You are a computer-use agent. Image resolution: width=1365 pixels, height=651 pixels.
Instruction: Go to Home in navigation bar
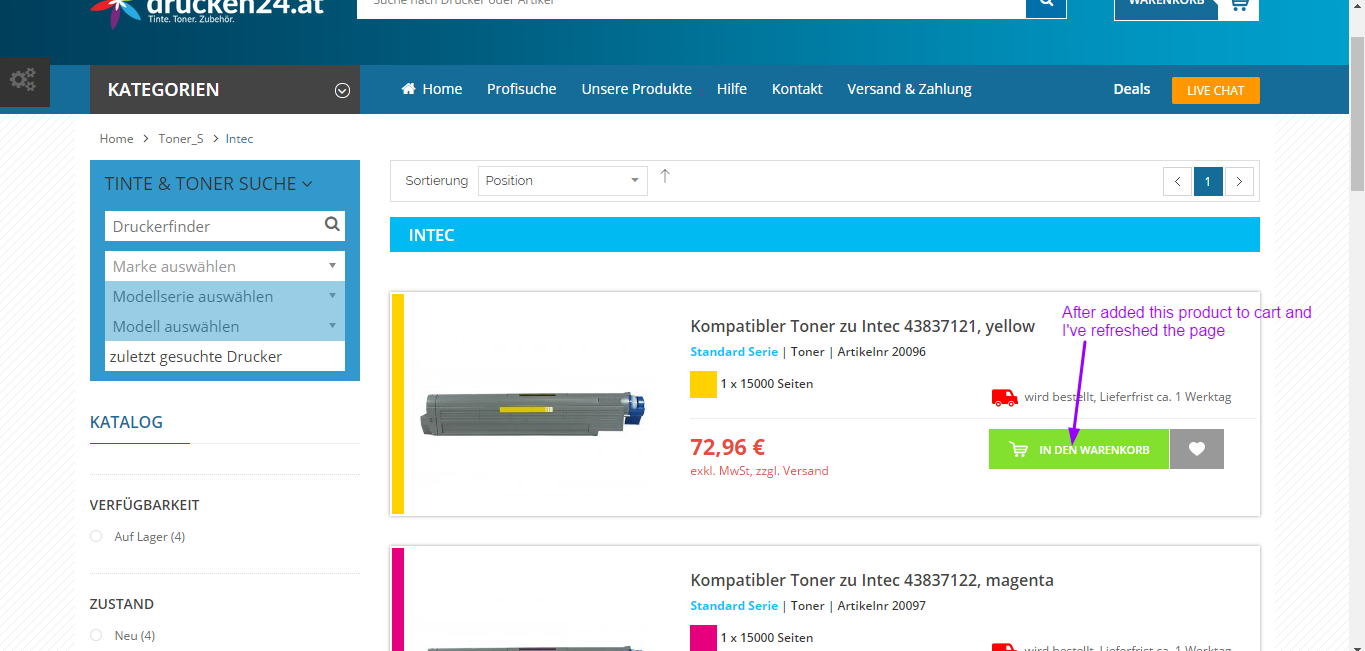[x=432, y=89]
